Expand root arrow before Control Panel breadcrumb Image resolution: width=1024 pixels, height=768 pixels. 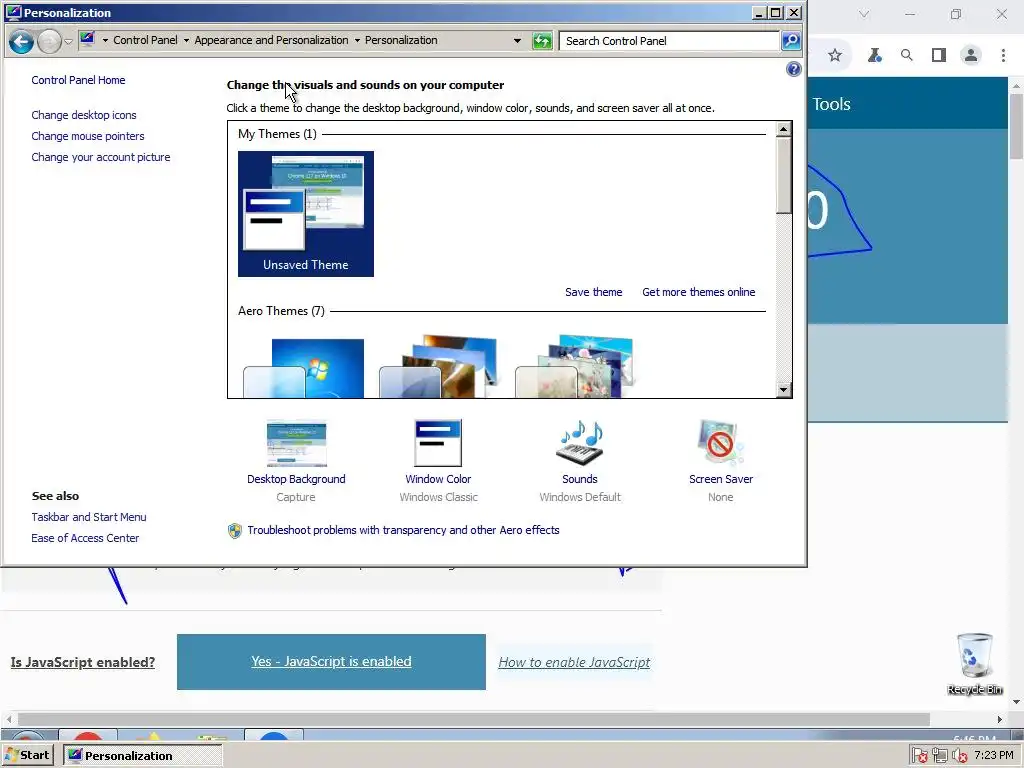pyautogui.click(x=105, y=40)
